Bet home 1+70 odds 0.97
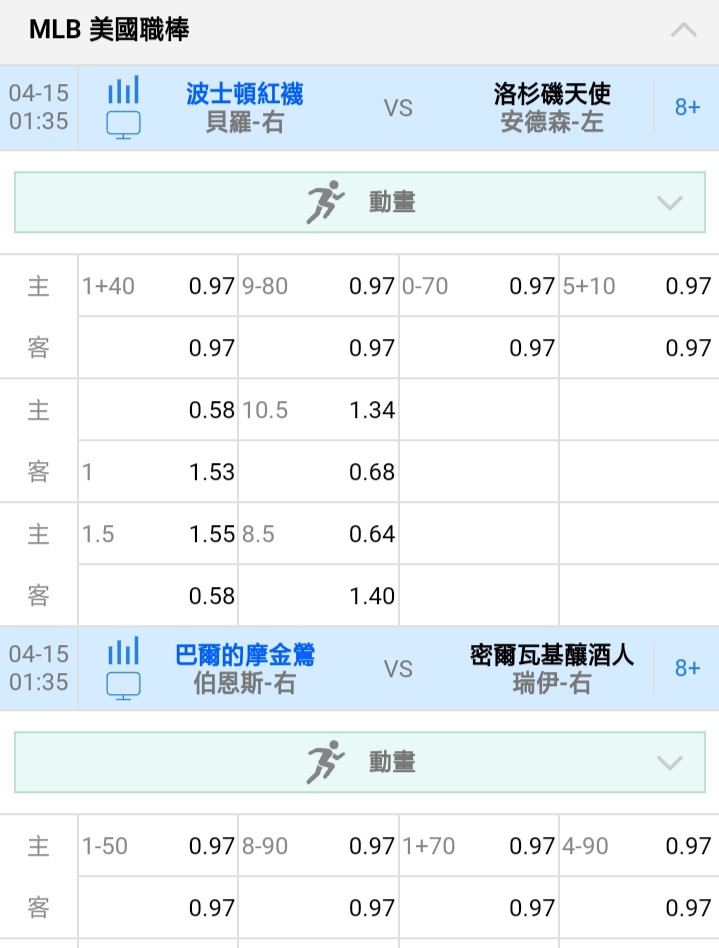719x948 pixels. [479, 846]
